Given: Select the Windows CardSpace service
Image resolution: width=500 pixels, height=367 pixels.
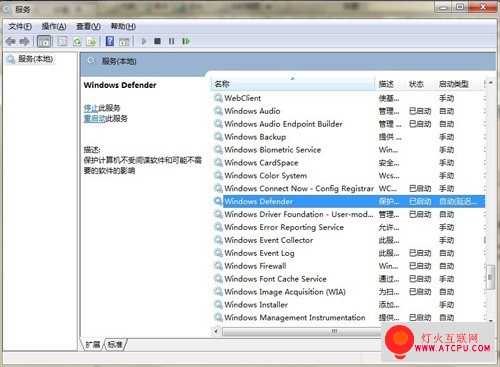Looking at the screenshot, I should (x=348, y=163).
